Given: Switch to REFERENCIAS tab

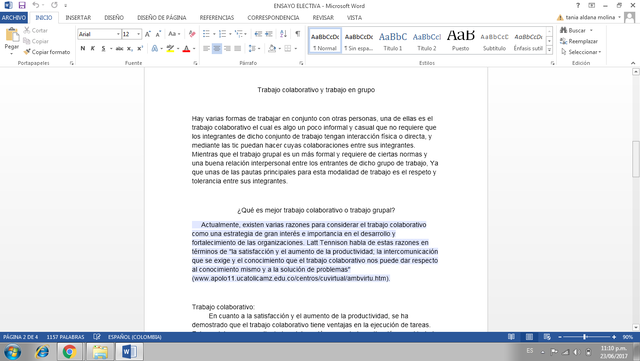Looking at the screenshot, I should pos(217,18).
